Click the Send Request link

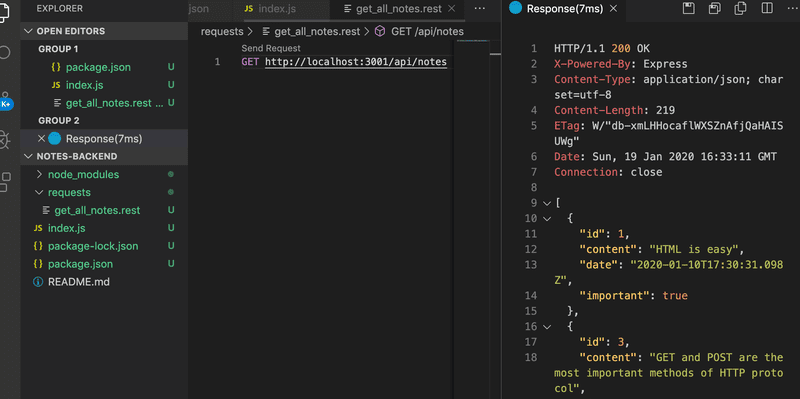pos(271,48)
